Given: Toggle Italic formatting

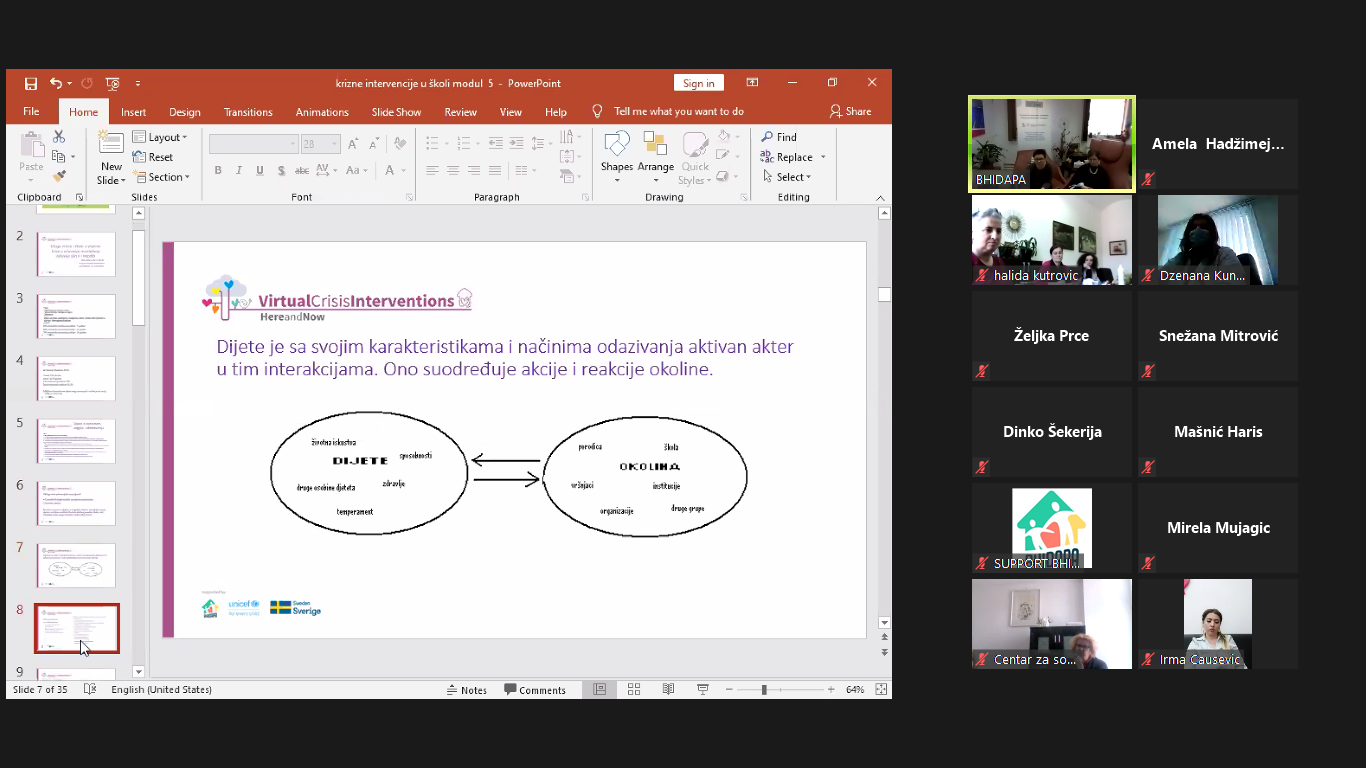Looking at the screenshot, I should click(x=239, y=171).
